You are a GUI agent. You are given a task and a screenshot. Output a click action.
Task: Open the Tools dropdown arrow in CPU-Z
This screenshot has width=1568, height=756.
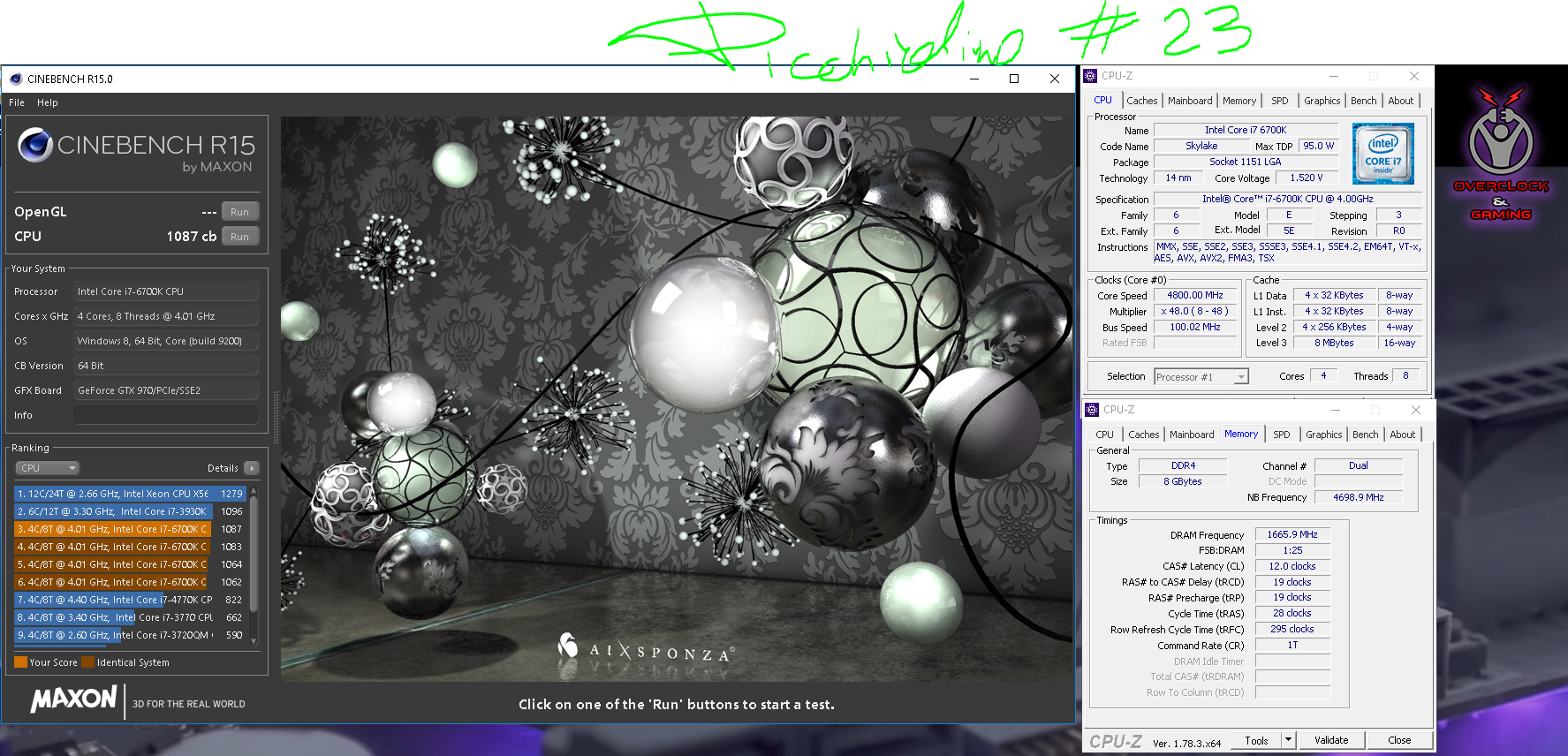[x=1288, y=740]
